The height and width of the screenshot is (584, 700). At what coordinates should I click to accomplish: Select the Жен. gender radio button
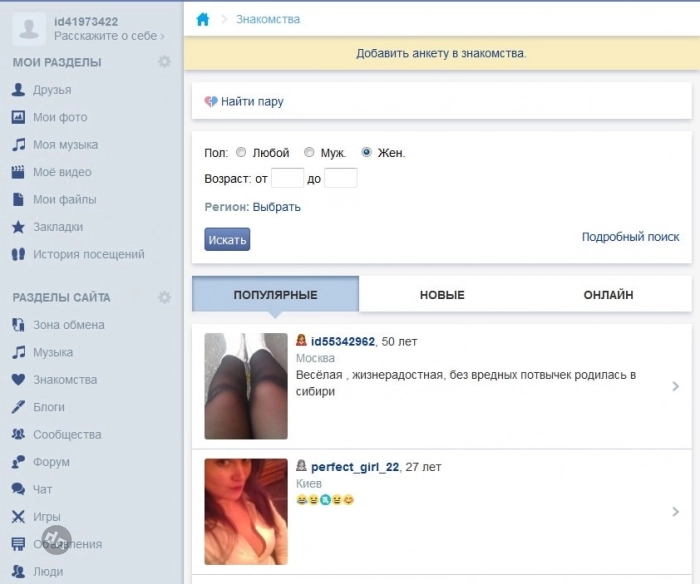coord(367,153)
